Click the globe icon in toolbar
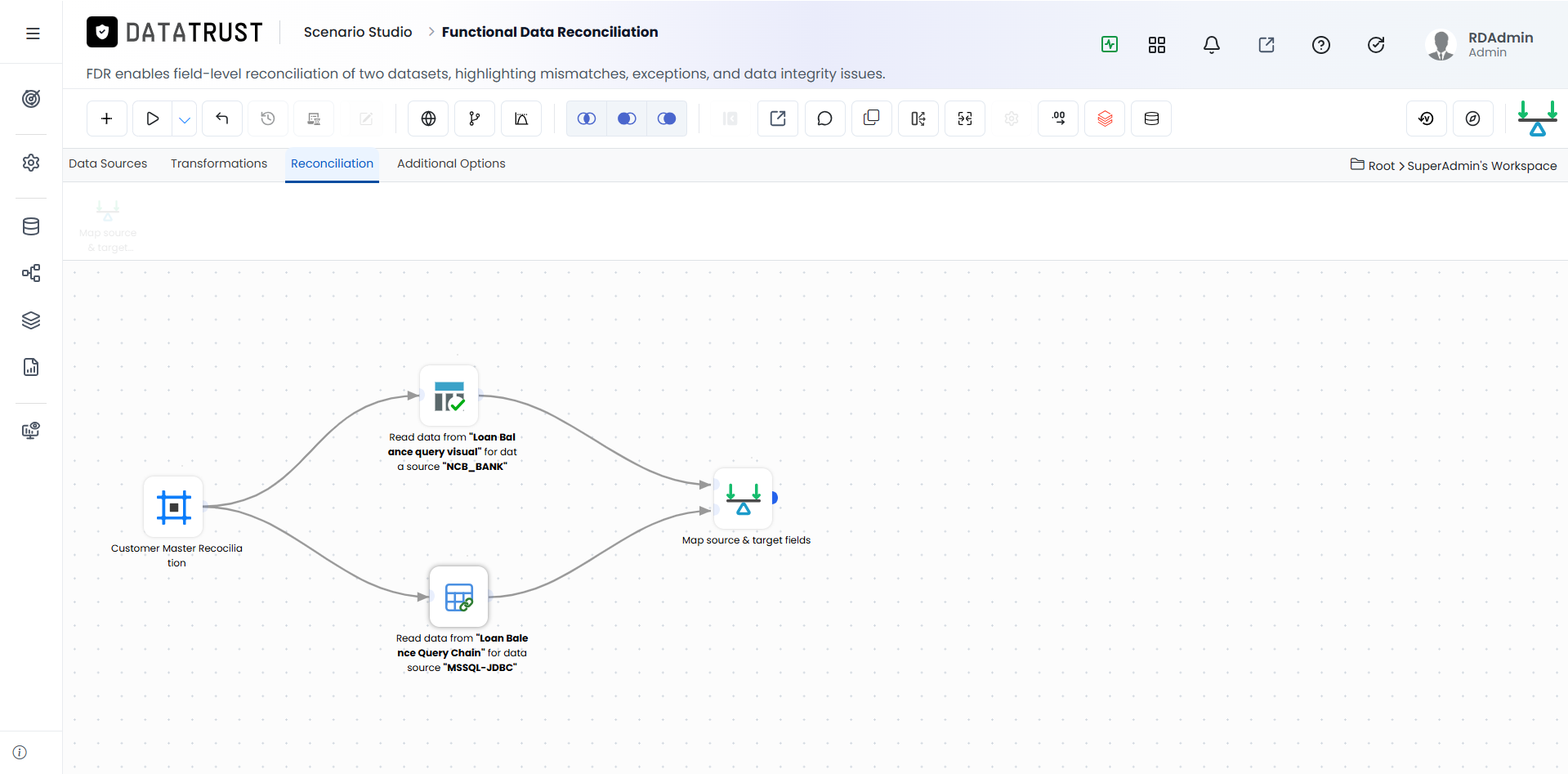The height and width of the screenshot is (774, 1568). [x=428, y=119]
